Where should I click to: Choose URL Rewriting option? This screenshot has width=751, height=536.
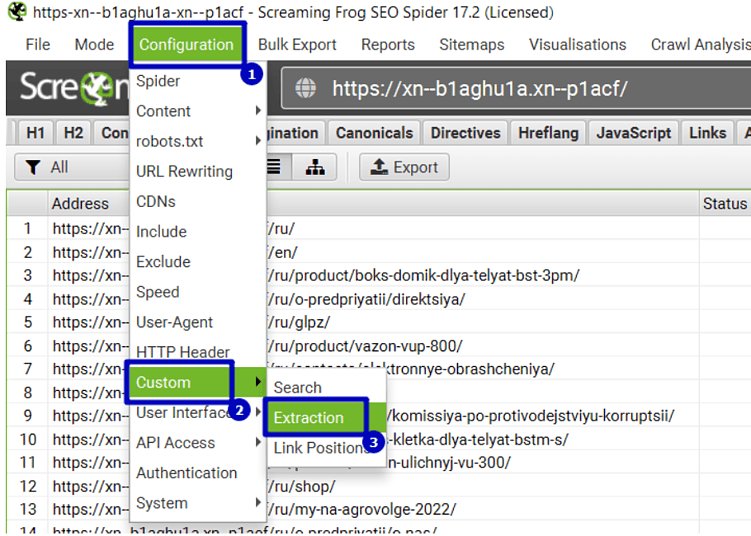197,171
